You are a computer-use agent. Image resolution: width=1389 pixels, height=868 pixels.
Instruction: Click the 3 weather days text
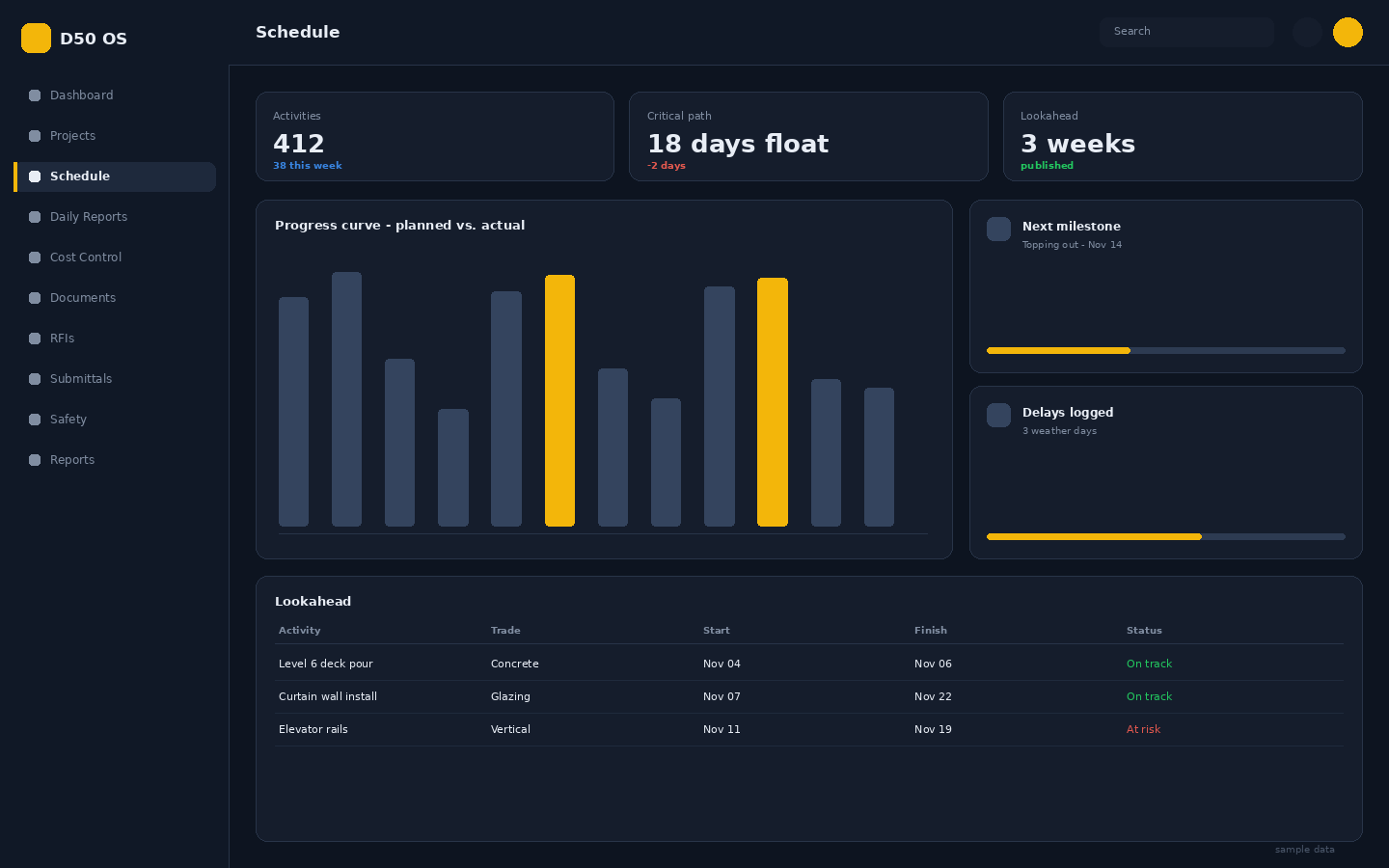[x=1059, y=431]
